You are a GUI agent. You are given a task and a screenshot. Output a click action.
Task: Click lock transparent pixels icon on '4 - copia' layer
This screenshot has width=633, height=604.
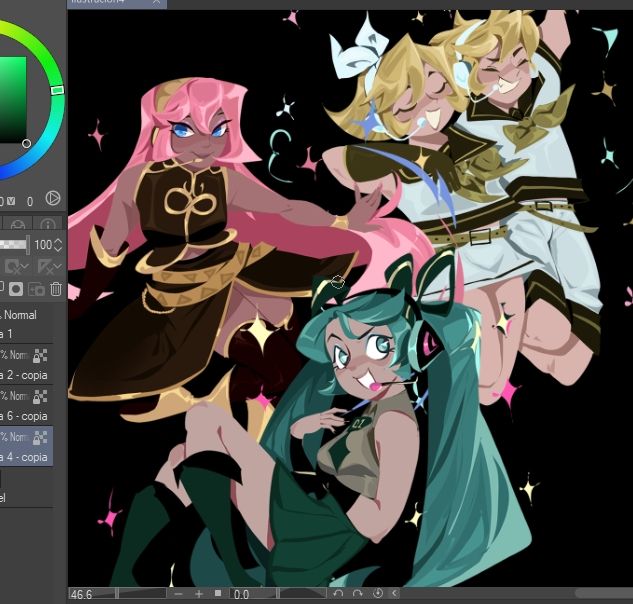point(40,437)
